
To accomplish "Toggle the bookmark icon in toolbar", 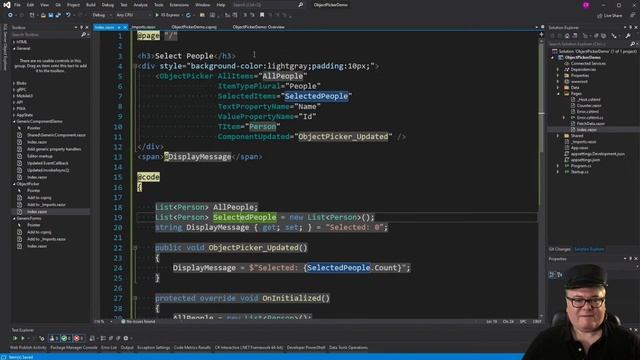I will point(262,15).
